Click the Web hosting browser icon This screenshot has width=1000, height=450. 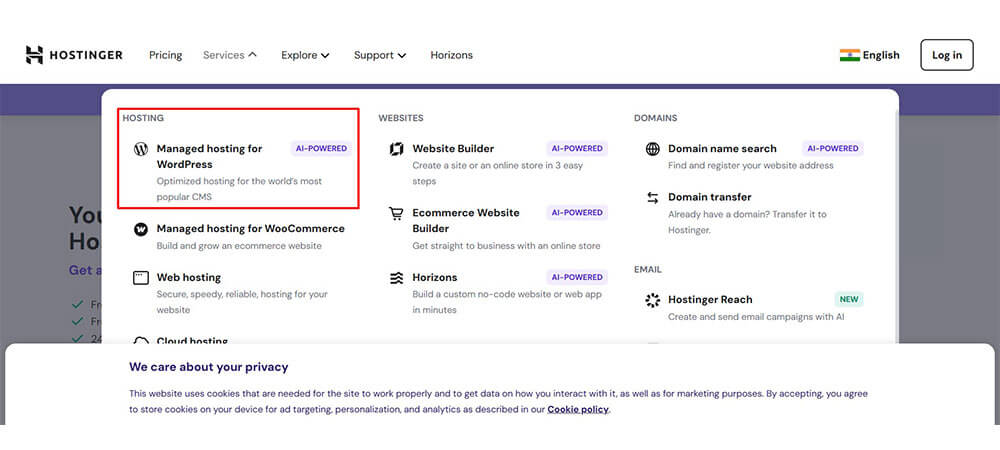coord(141,278)
